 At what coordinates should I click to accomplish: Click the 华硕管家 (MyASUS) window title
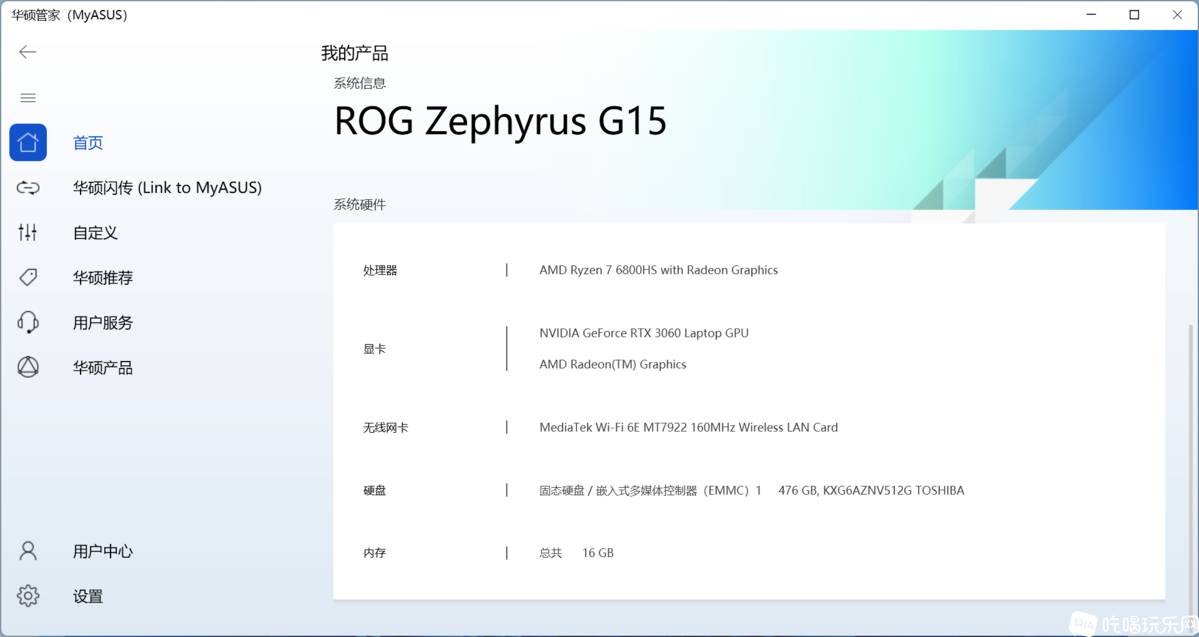[x=70, y=15]
